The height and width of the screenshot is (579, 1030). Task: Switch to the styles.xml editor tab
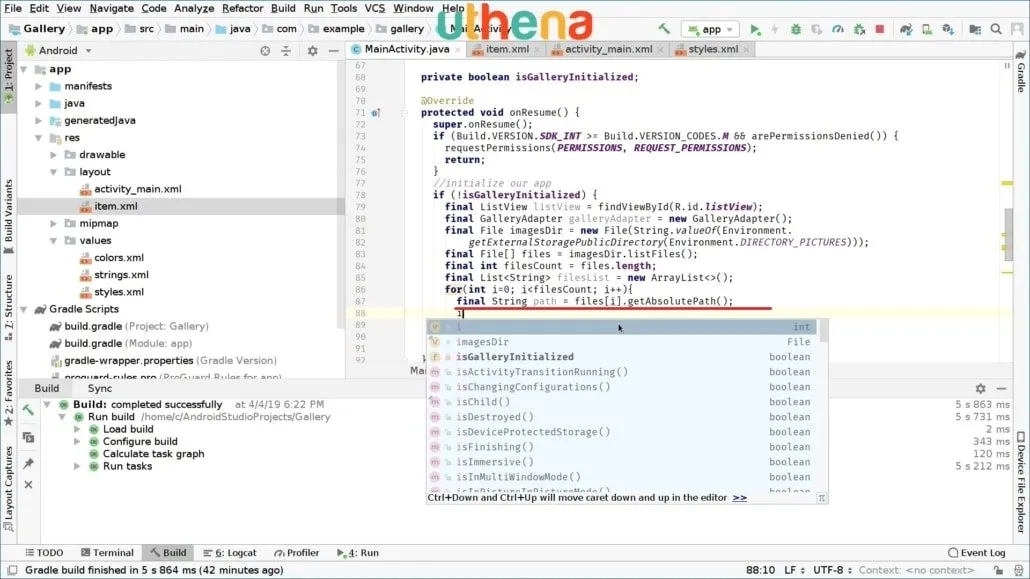[713, 49]
